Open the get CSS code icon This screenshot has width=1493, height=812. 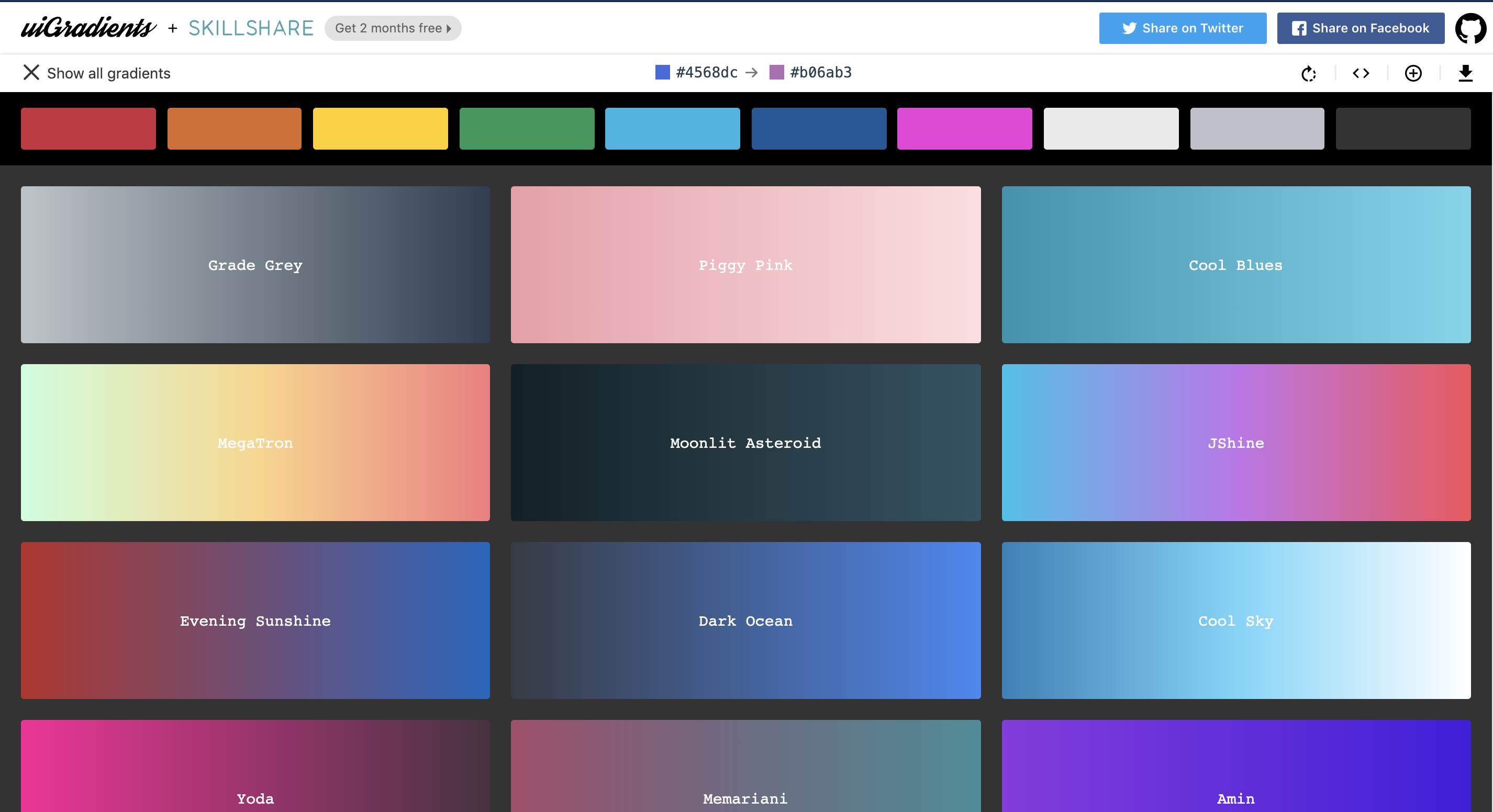(1360, 74)
